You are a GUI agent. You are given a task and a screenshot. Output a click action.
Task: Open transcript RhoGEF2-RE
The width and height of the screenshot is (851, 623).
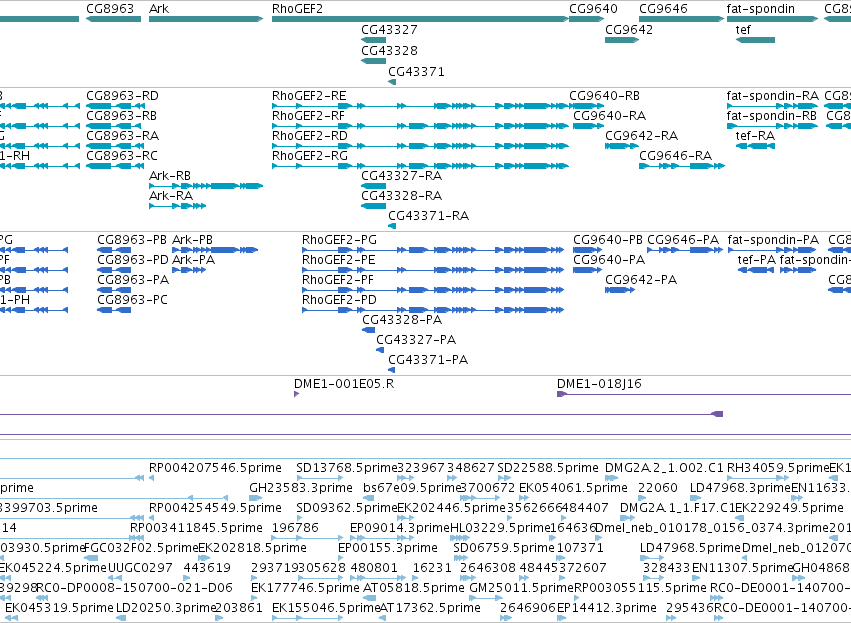tap(309, 96)
